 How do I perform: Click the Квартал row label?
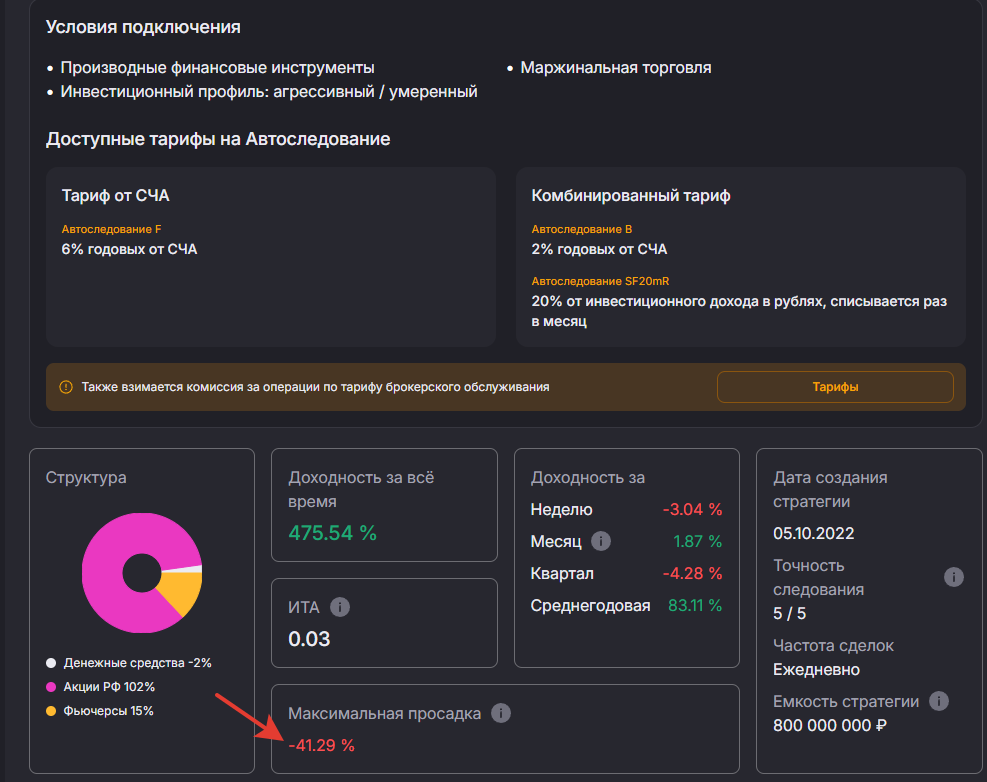coord(562,574)
